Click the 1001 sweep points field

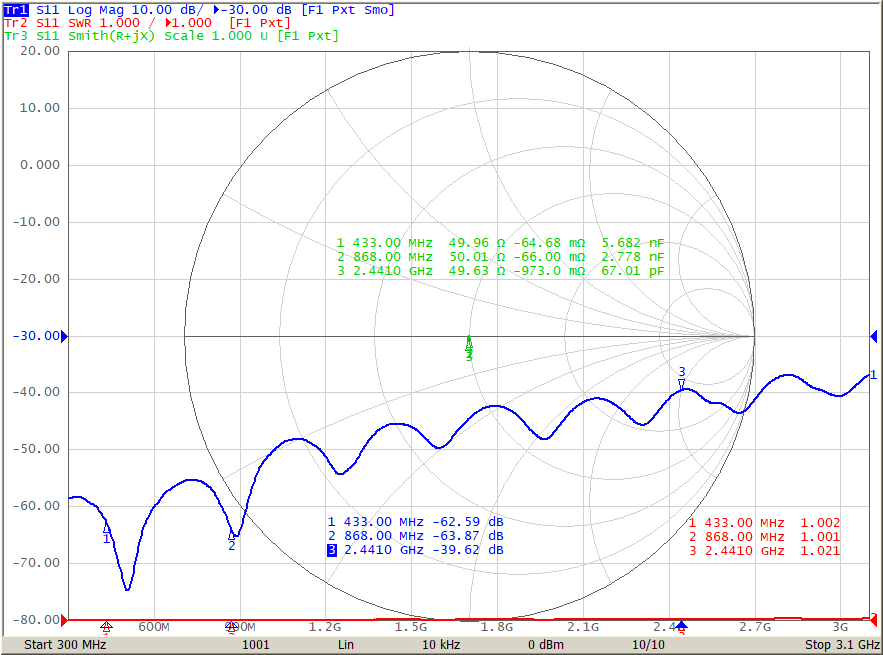pos(256,645)
